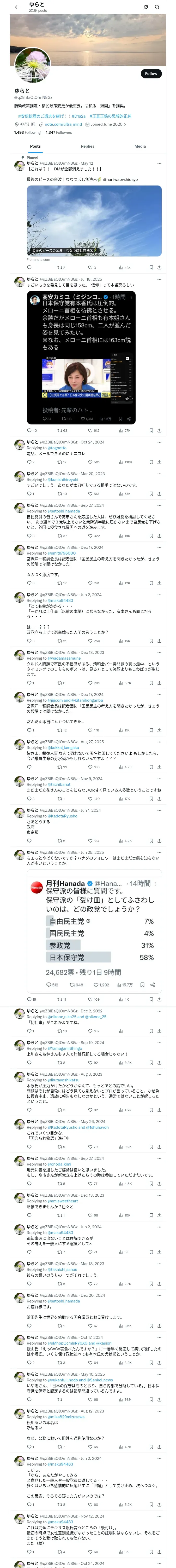Screen dimensions: 176x1568
Task: Share the pinned post
Action: click(159, 267)
